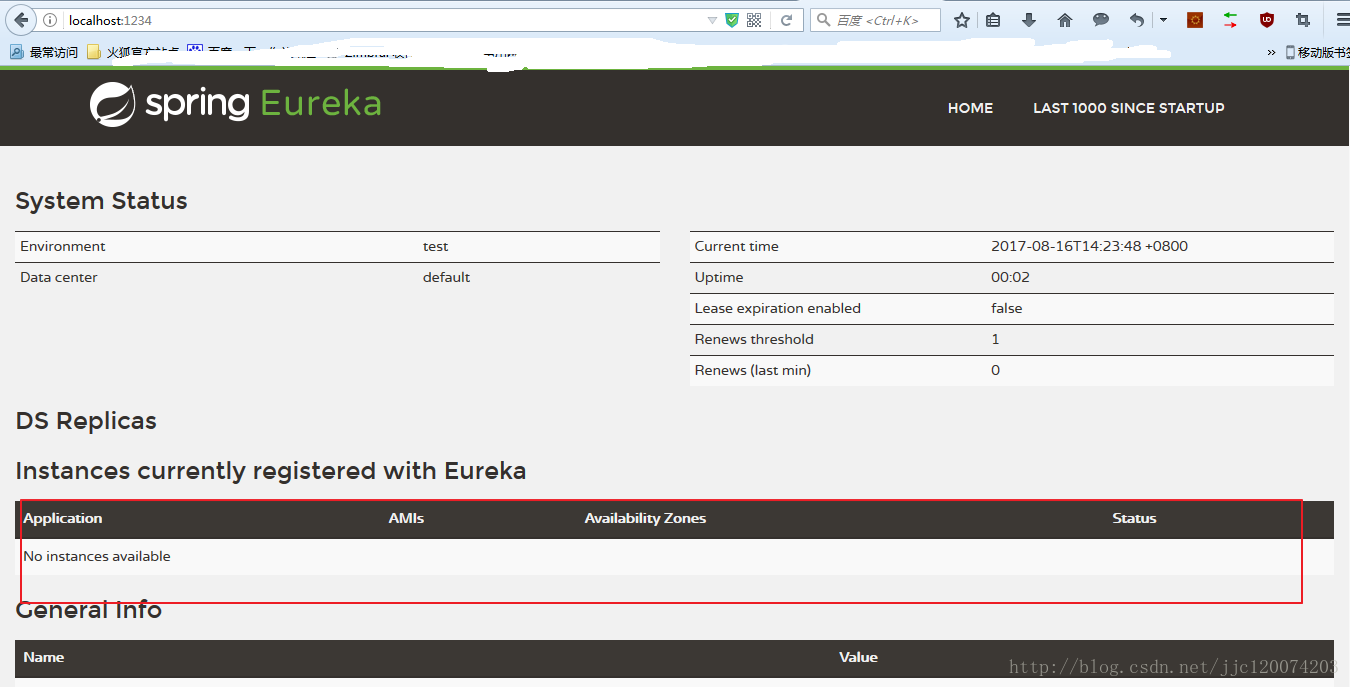Select the uptime value 00:02
This screenshot has height=687, width=1350.
tap(1010, 277)
